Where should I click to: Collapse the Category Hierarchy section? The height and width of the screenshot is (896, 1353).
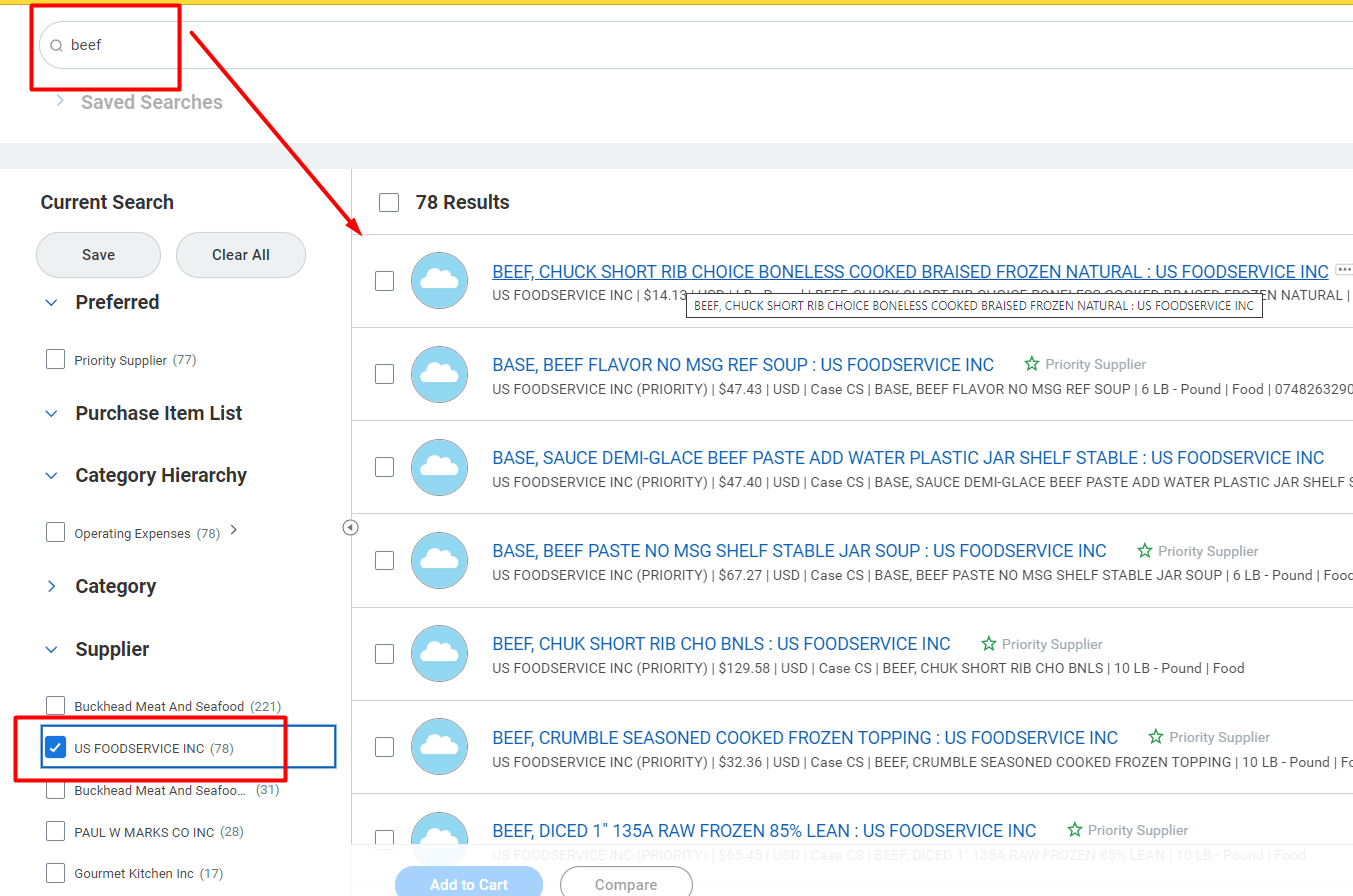[52, 475]
